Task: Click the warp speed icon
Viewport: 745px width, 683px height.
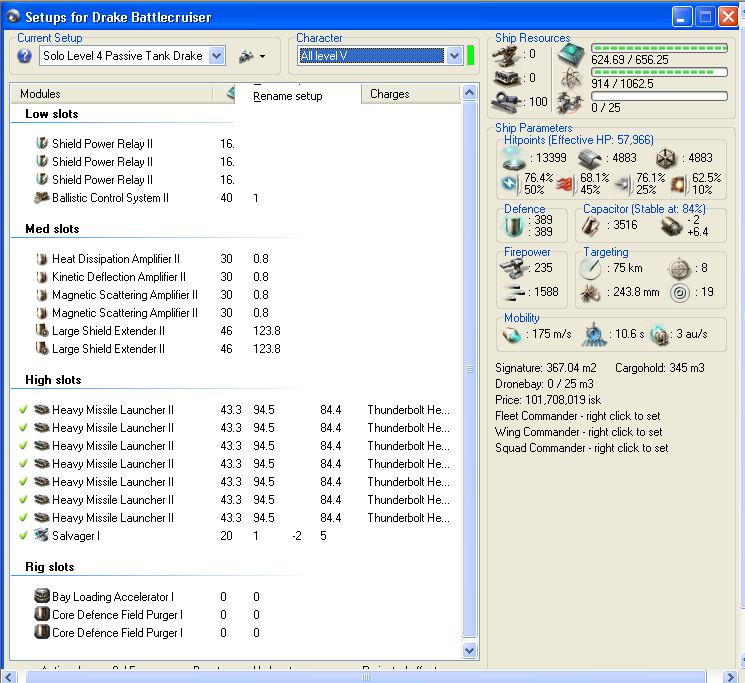Action: pos(659,334)
